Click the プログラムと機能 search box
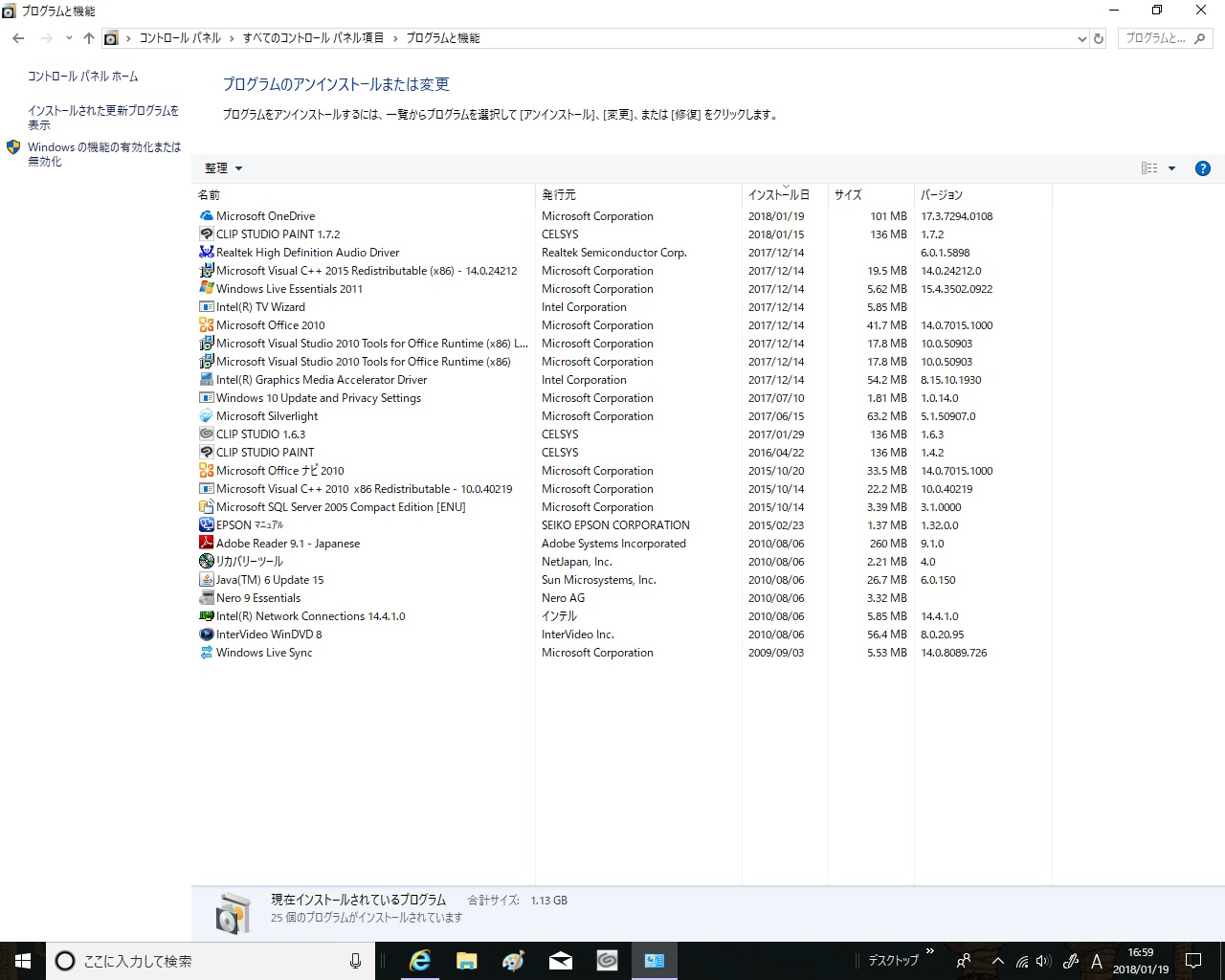The height and width of the screenshot is (980, 1225). click(x=1165, y=38)
